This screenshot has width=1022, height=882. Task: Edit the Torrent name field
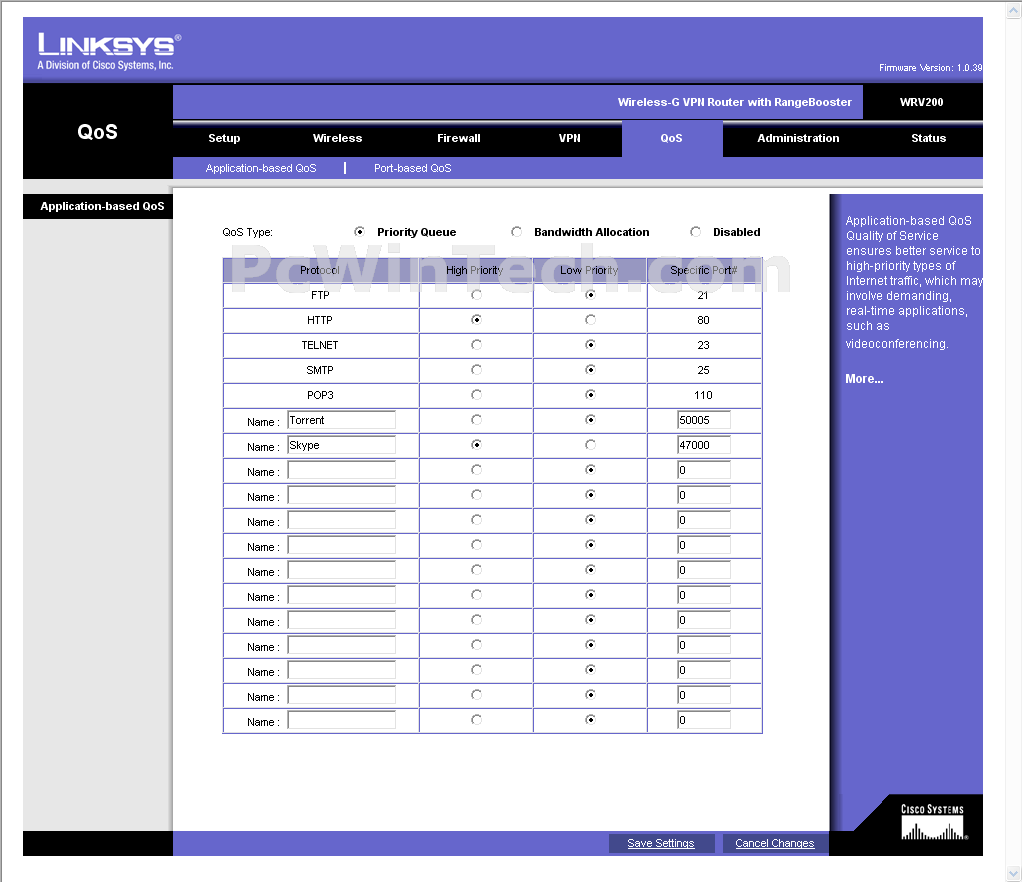pos(342,420)
